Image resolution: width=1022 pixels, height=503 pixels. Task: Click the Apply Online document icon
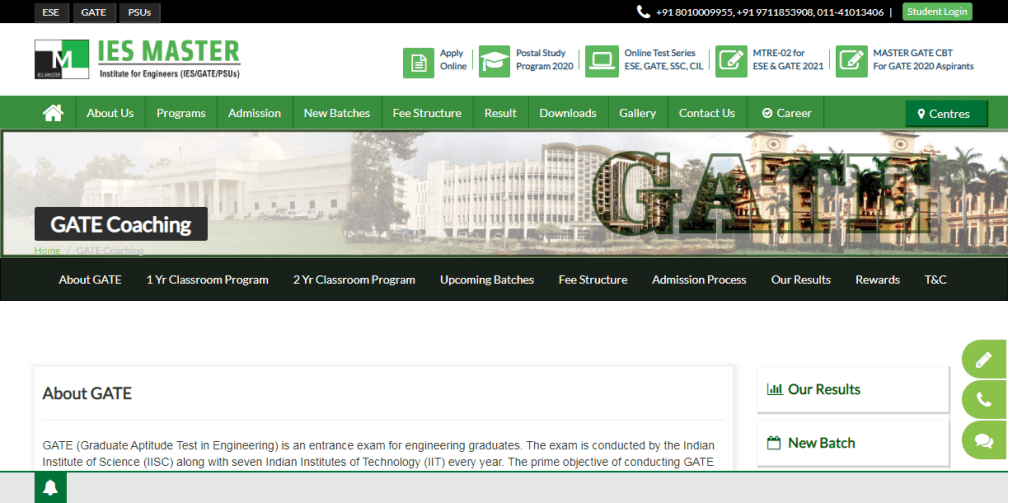click(418, 61)
